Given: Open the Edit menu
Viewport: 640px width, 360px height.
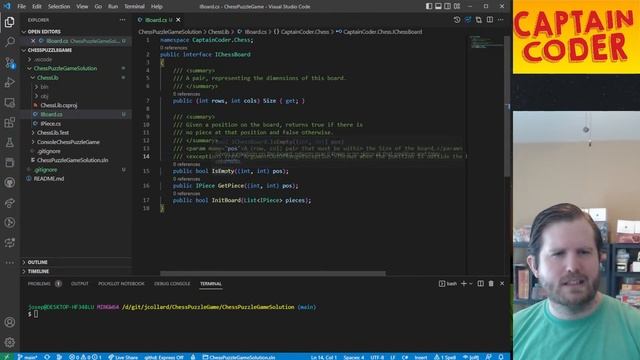Looking at the screenshot, I should click(x=37, y=7).
